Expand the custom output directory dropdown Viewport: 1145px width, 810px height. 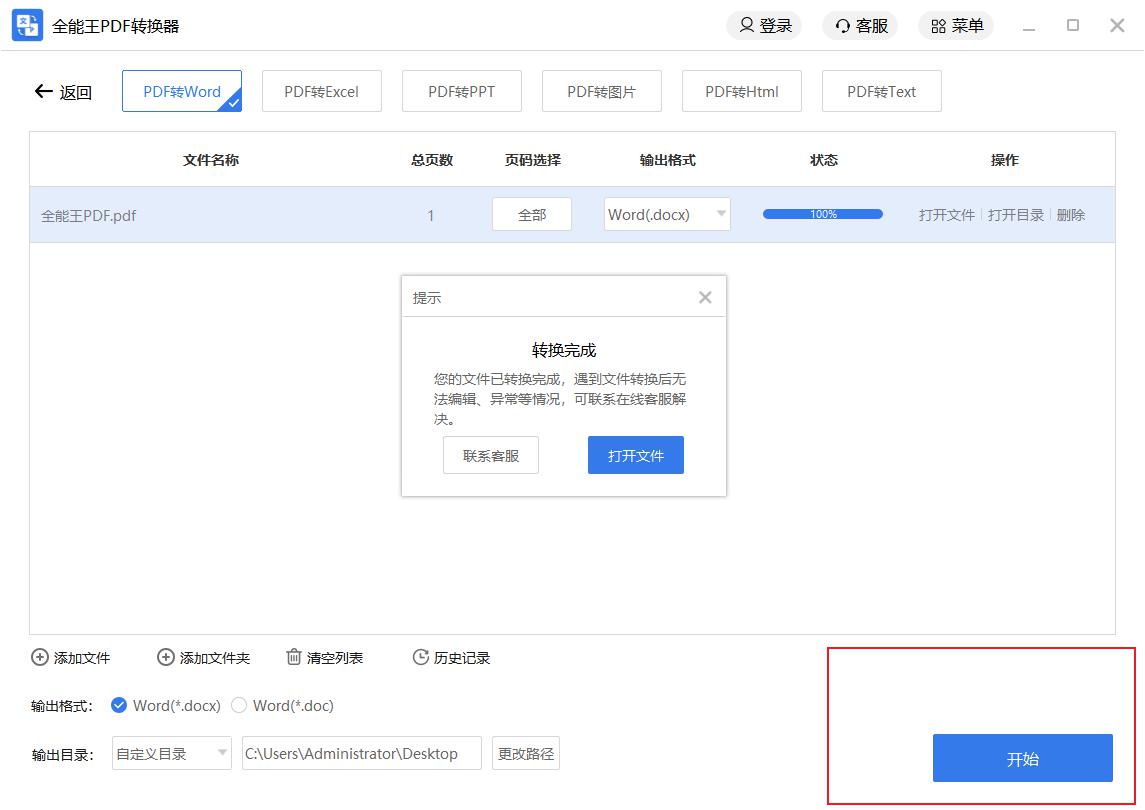point(222,754)
